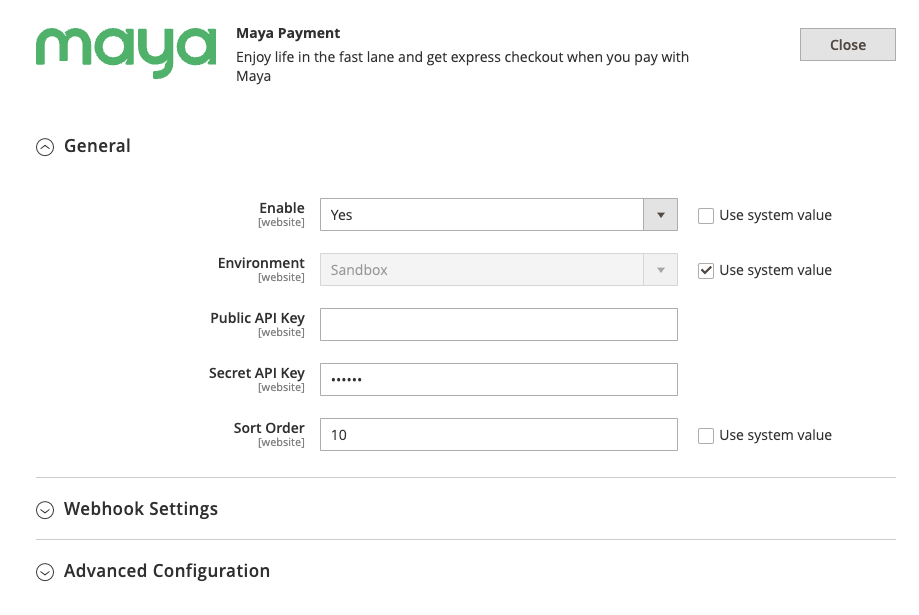Focus the Public API Key field
This screenshot has height=615, width=919.
(498, 325)
